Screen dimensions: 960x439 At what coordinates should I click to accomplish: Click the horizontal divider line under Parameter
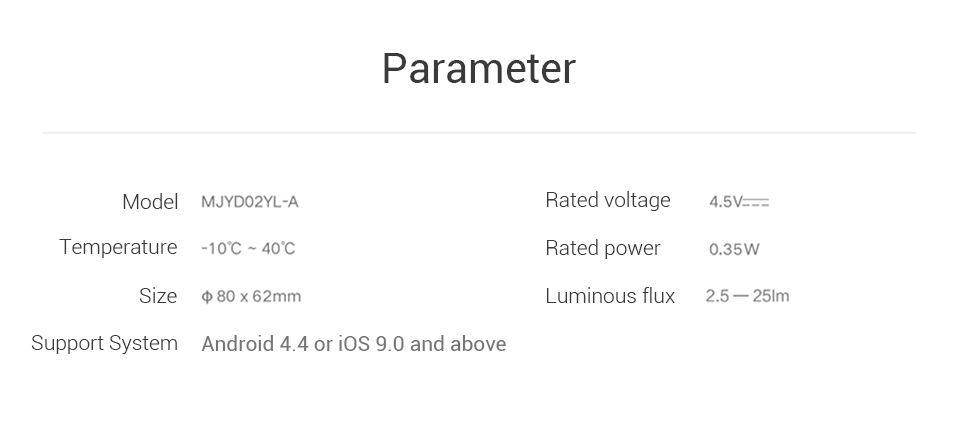point(479,132)
